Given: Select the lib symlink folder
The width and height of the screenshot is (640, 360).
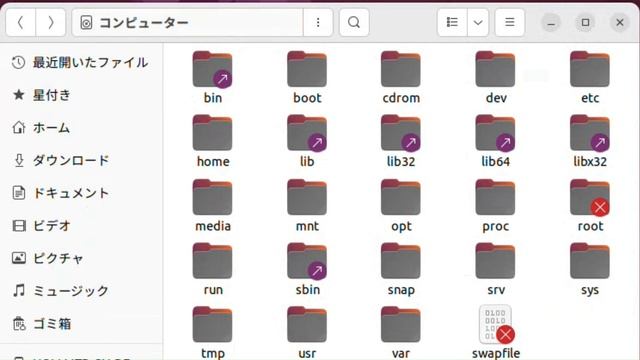Looking at the screenshot, I should coord(307,133).
